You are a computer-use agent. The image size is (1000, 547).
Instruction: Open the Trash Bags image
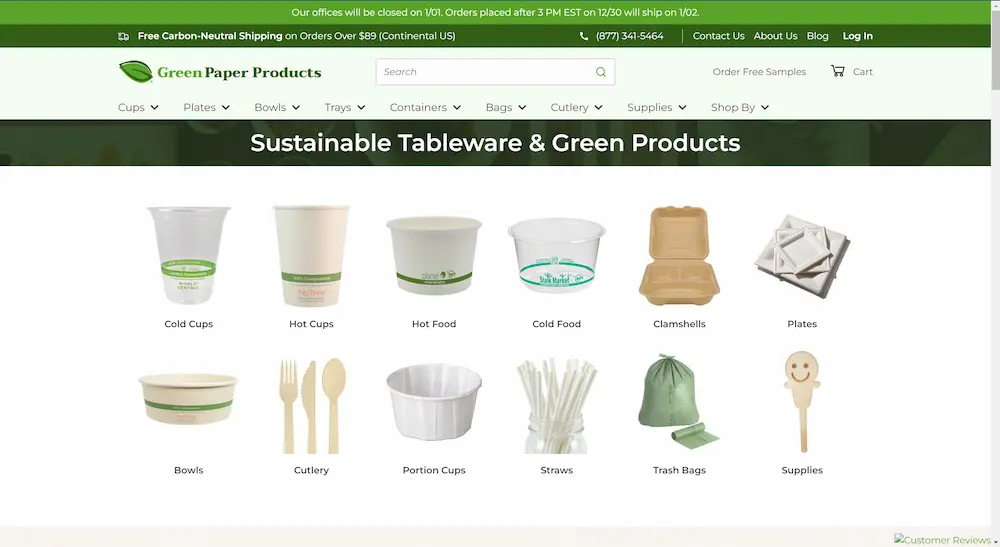click(679, 402)
